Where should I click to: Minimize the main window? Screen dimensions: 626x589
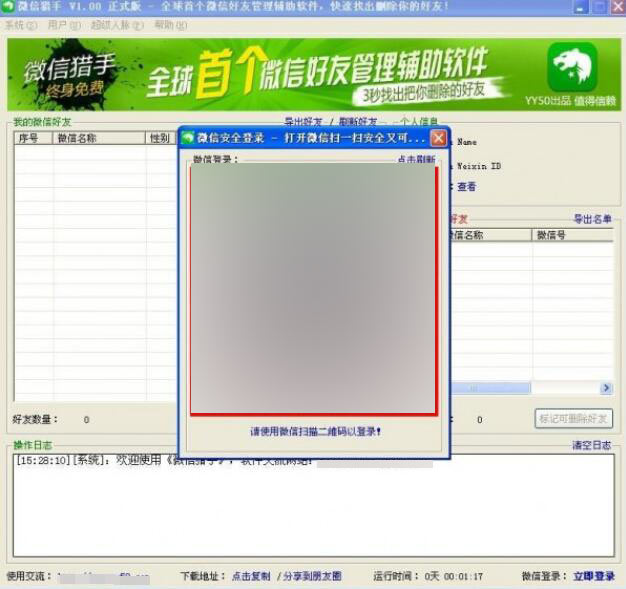(x=581, y=7)
